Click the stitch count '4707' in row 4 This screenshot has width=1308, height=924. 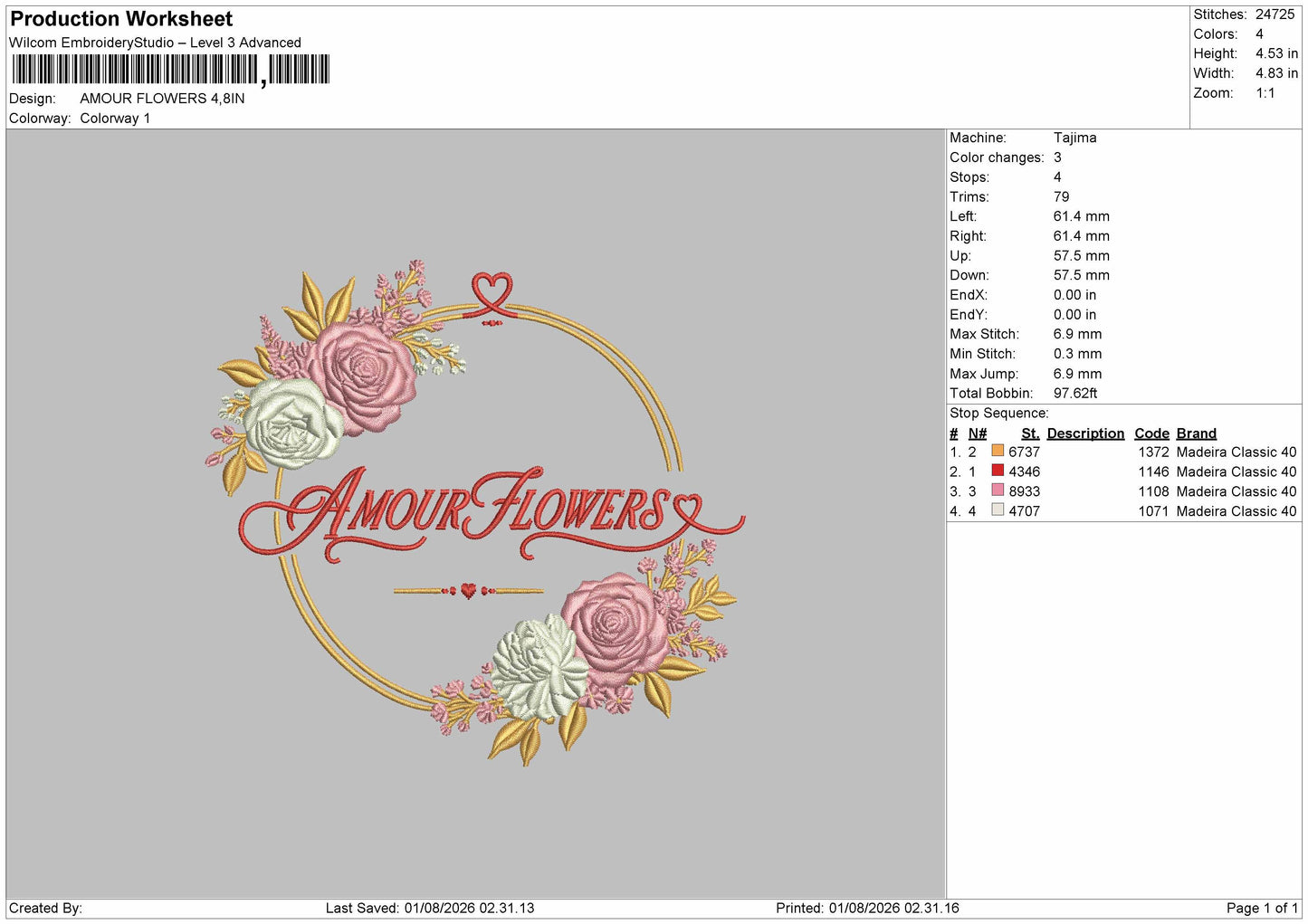point(1024,511)
